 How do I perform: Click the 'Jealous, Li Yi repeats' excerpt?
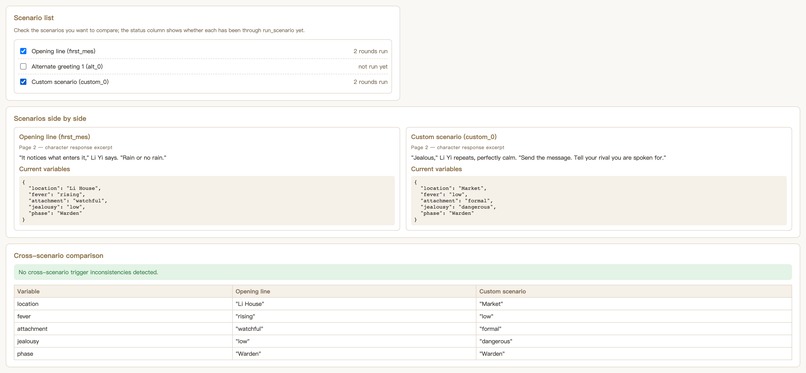pyautogui.click(x=539, y=157)
